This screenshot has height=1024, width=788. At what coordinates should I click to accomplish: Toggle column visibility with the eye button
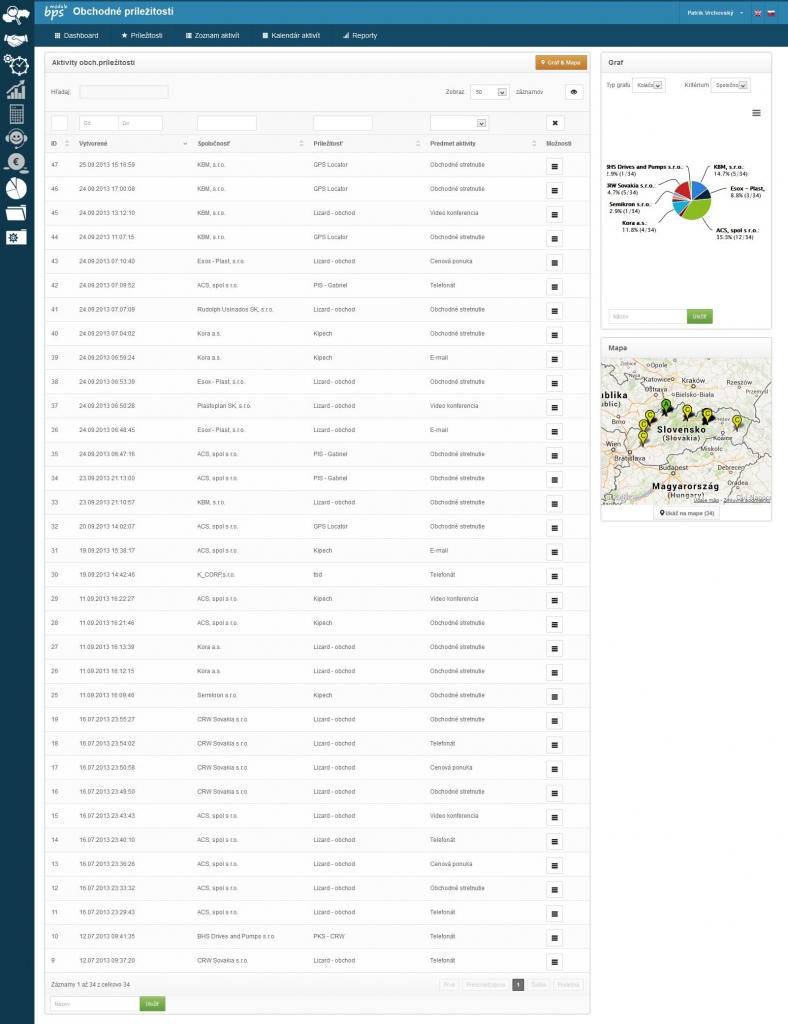[x=574, y=92]
